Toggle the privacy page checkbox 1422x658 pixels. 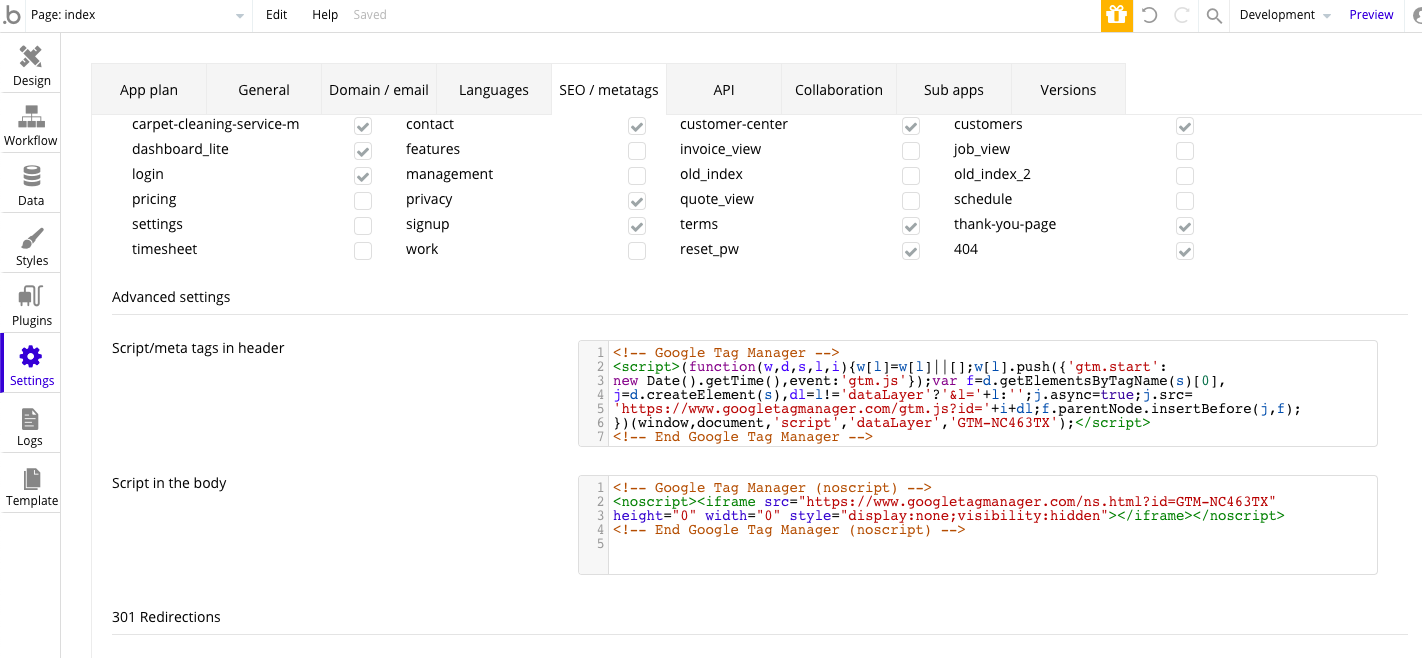[x=637, y=201]
